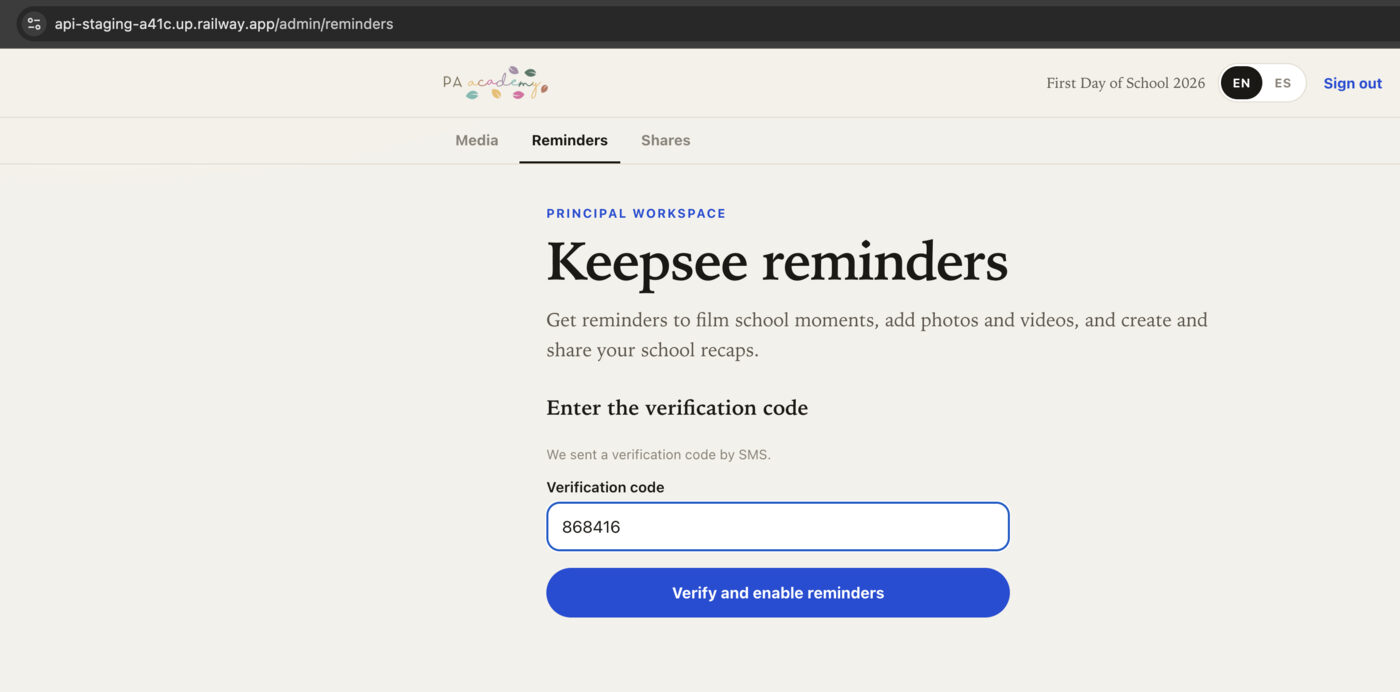Image resolution: width=1400 pixels, height=692 pixels.
Task: Switch language to ES
Action: pyautogui.click(x=1283, y=83)
